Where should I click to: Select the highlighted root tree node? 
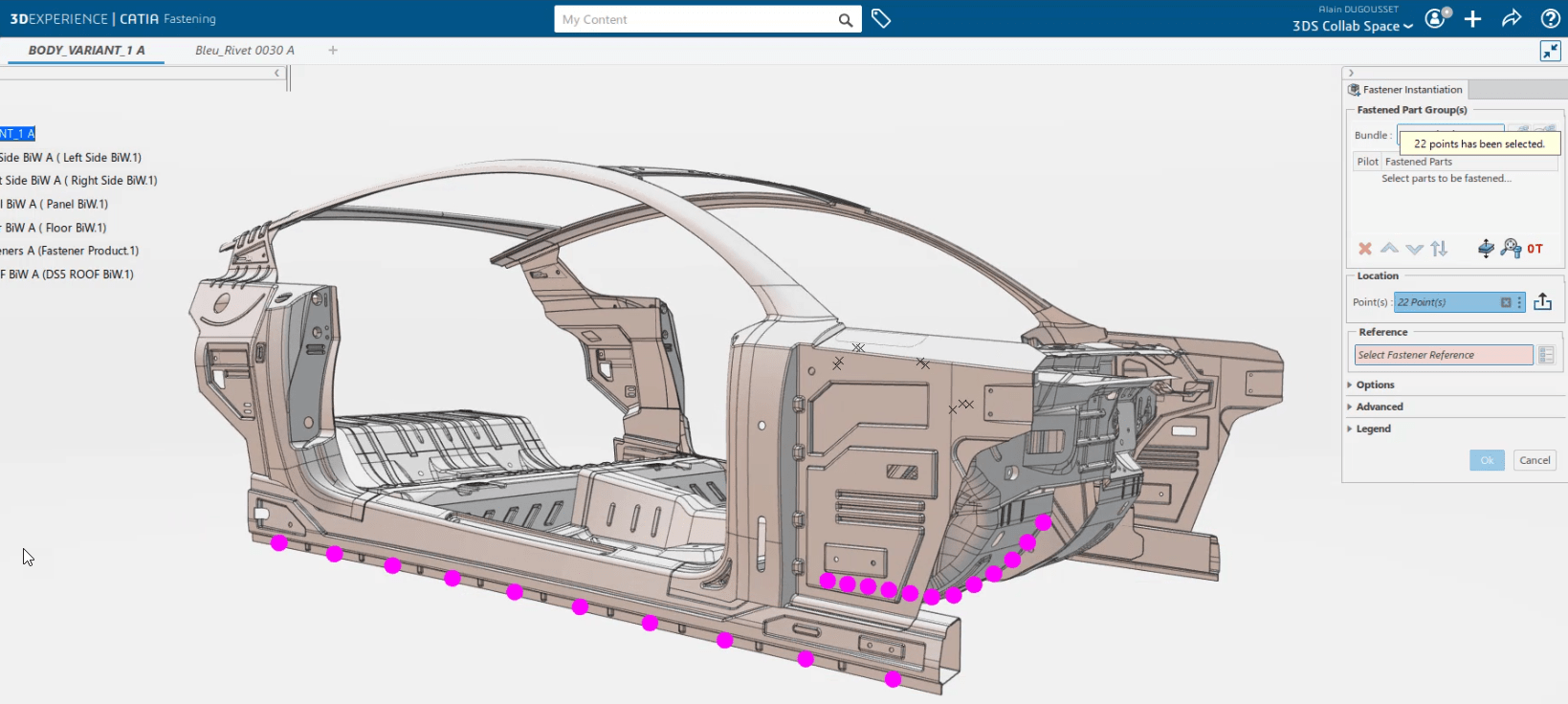tap(17, 134)
